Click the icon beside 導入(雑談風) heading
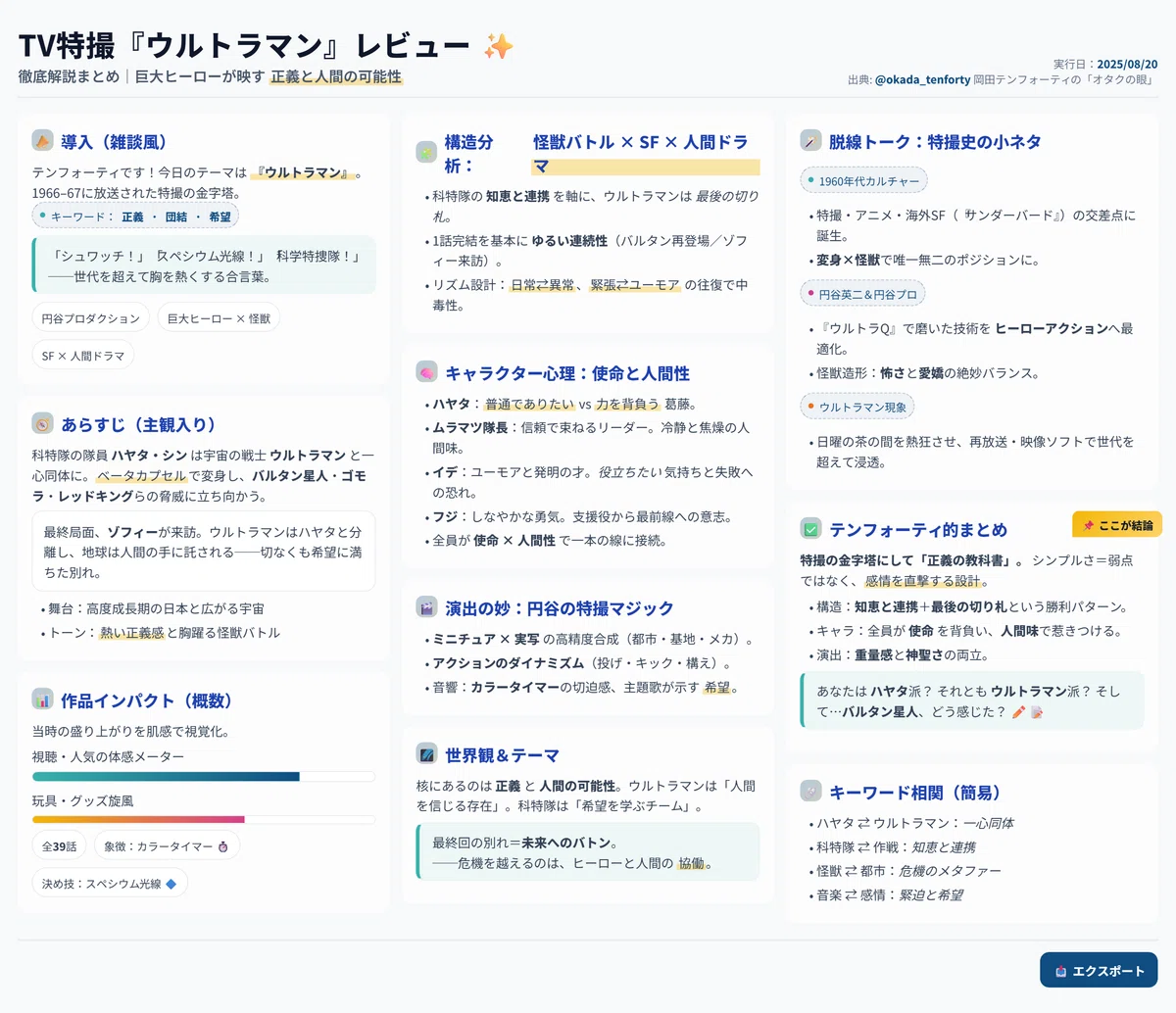The width and height of the screenshot is (1176, 1013). (42, 141)
